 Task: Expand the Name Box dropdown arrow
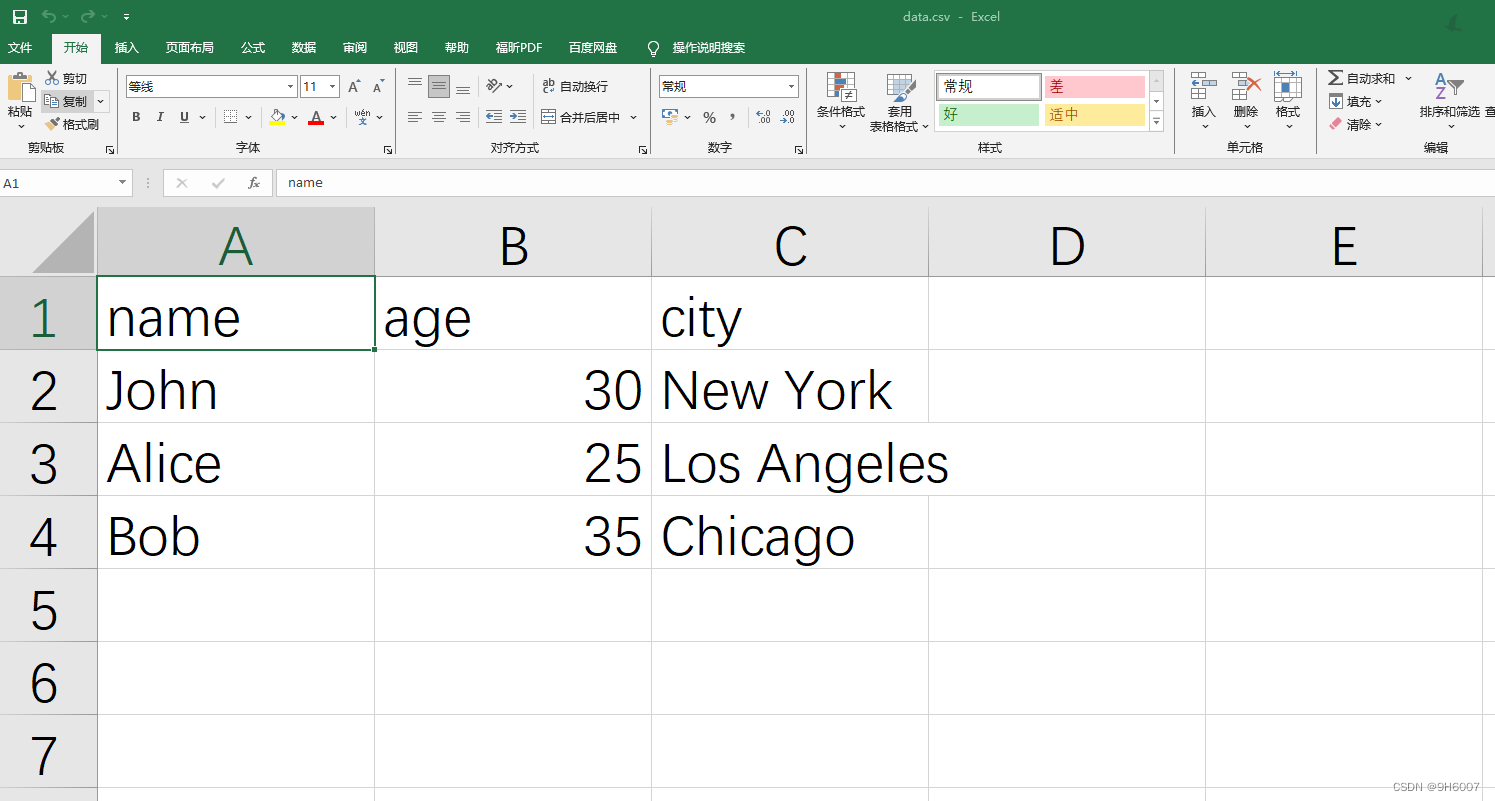123,183
